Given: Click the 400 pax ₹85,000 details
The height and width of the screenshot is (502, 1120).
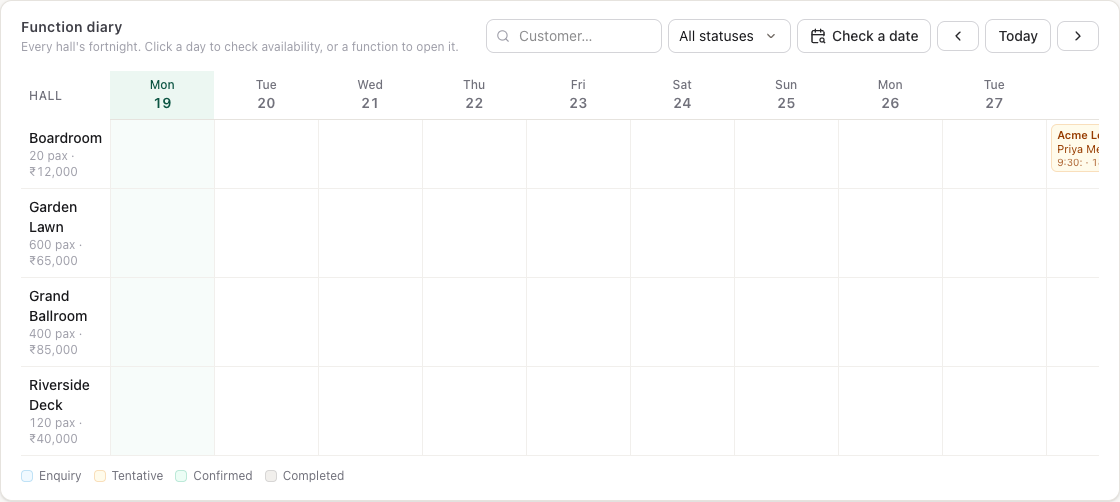Looking at the screenshot, I should coord(56,342).
